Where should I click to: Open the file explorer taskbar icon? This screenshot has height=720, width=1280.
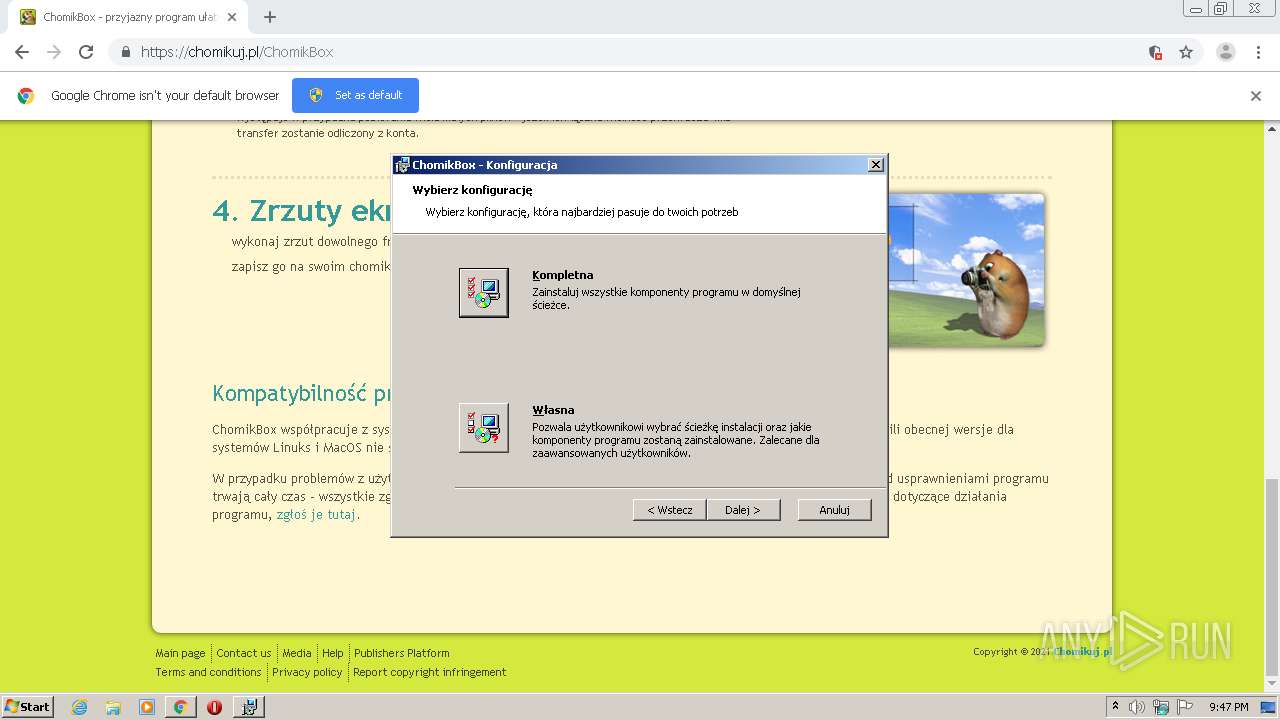pyautogui.click(x=113, y=707)
